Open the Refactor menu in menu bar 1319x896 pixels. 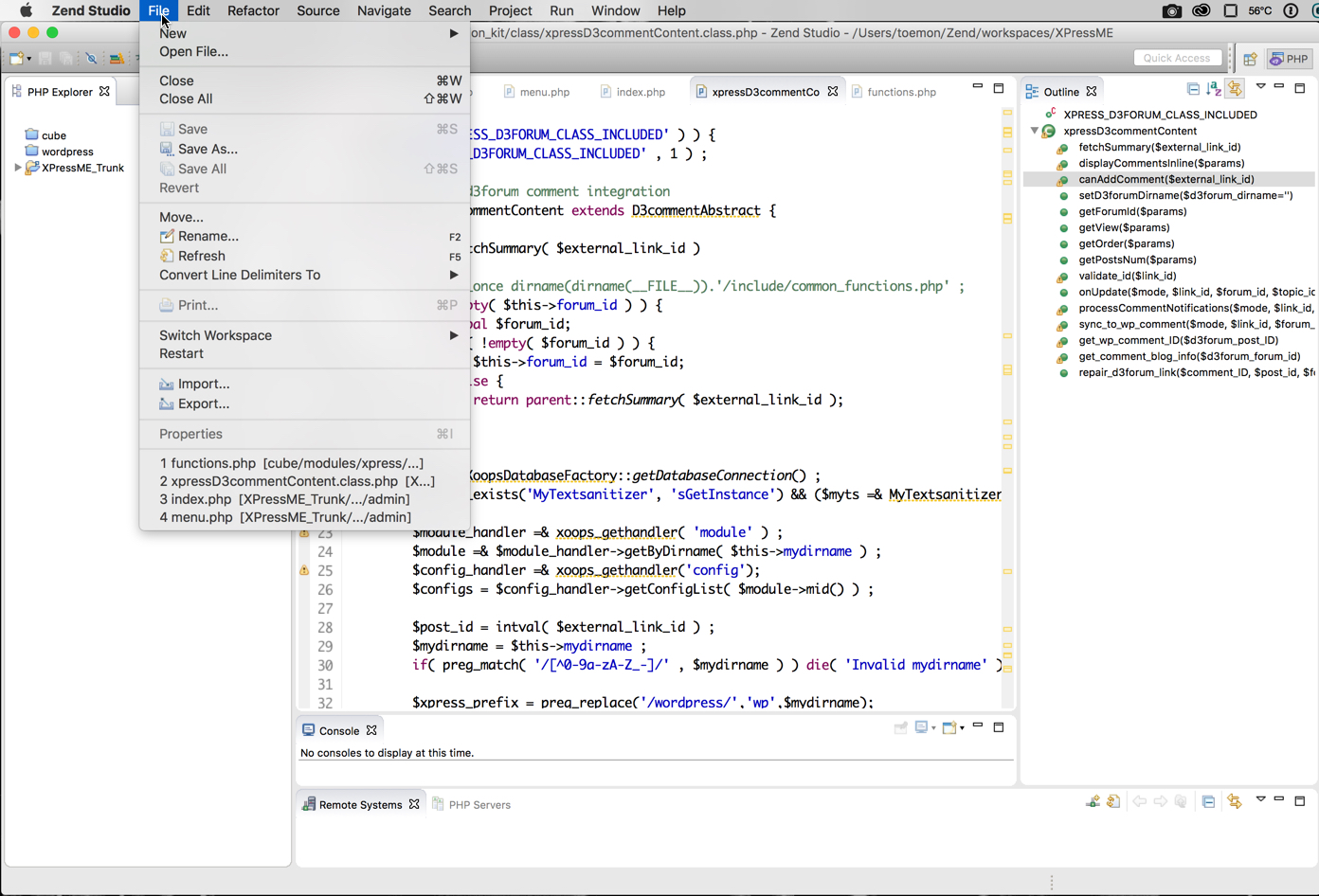tap(253, 10)
